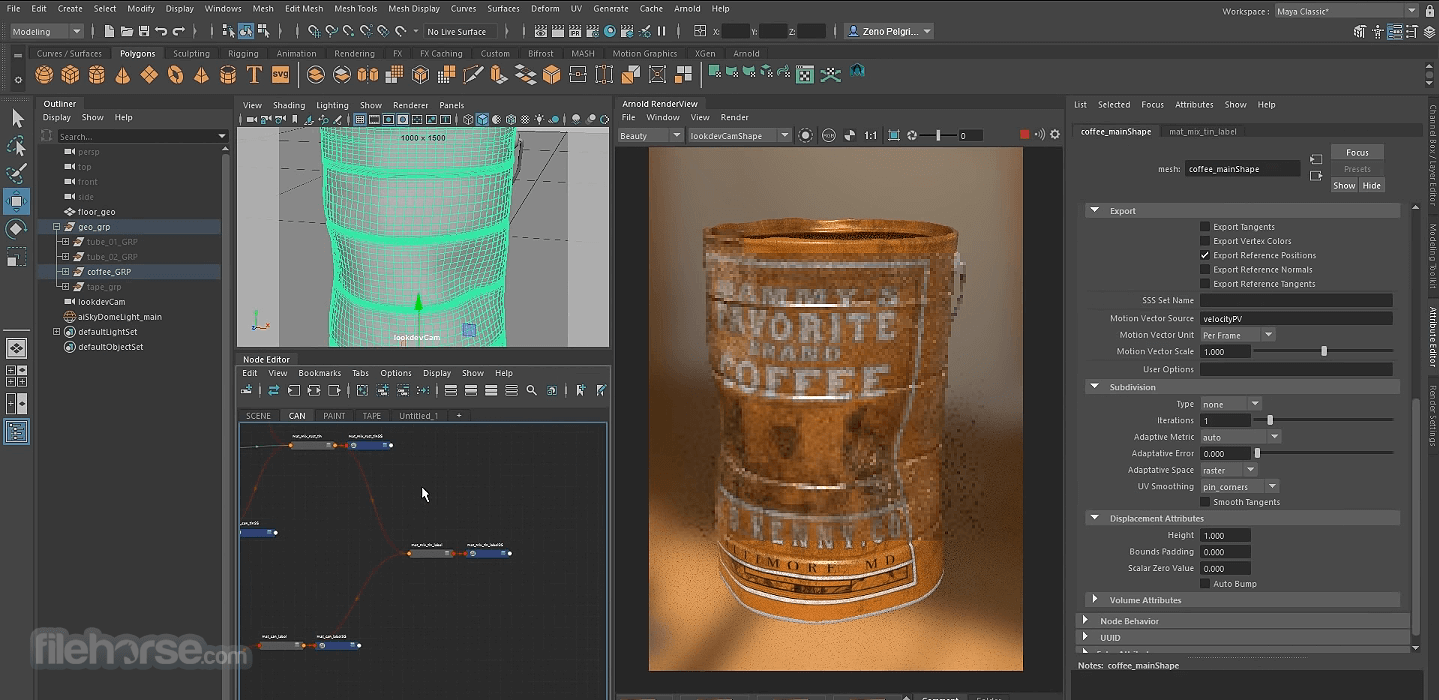Click the Presets button

(1357, 169)
